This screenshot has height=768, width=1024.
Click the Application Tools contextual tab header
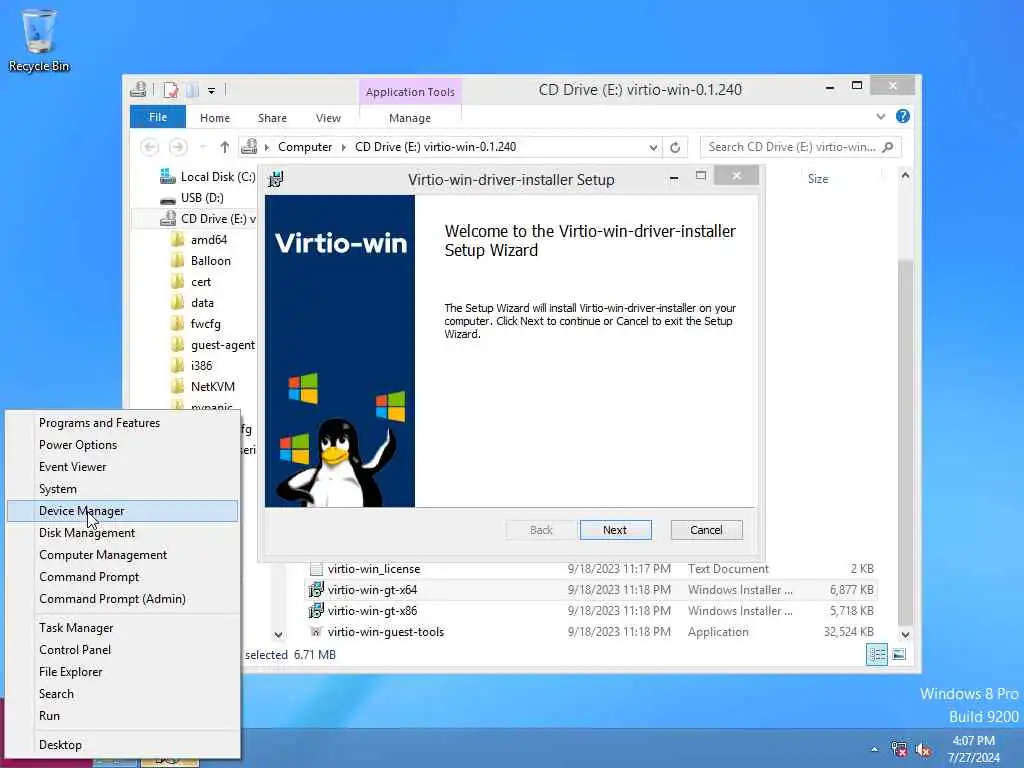point(410,92)
